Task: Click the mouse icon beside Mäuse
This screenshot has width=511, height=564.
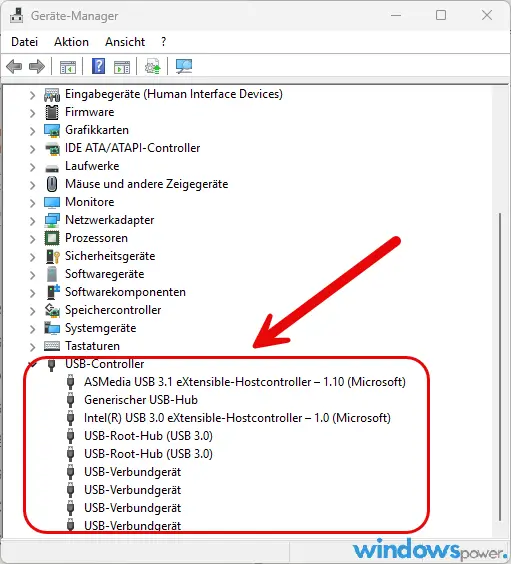Action: tap(52, 185)
